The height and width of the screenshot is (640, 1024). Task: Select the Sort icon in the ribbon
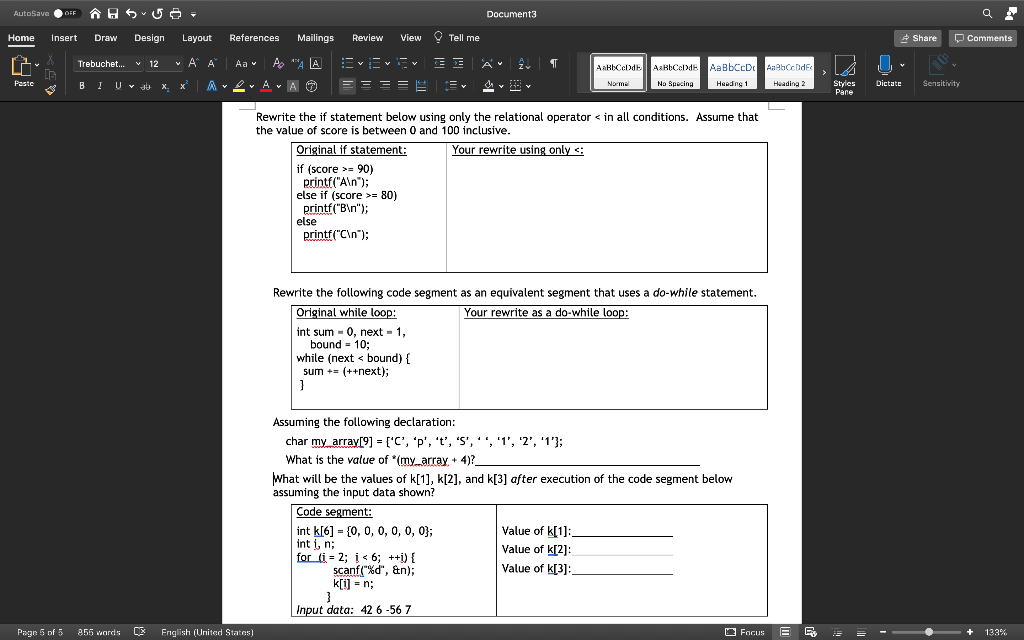524,62
